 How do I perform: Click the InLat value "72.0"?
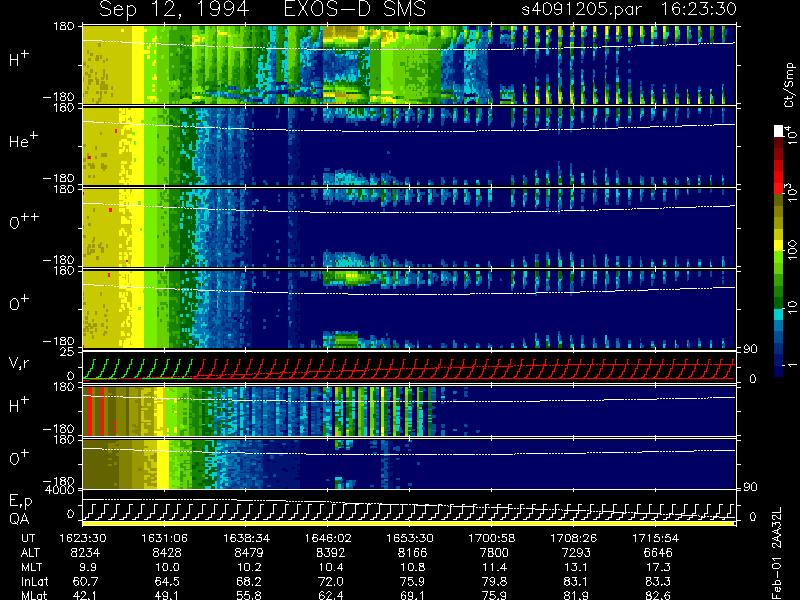coord(331,581)
